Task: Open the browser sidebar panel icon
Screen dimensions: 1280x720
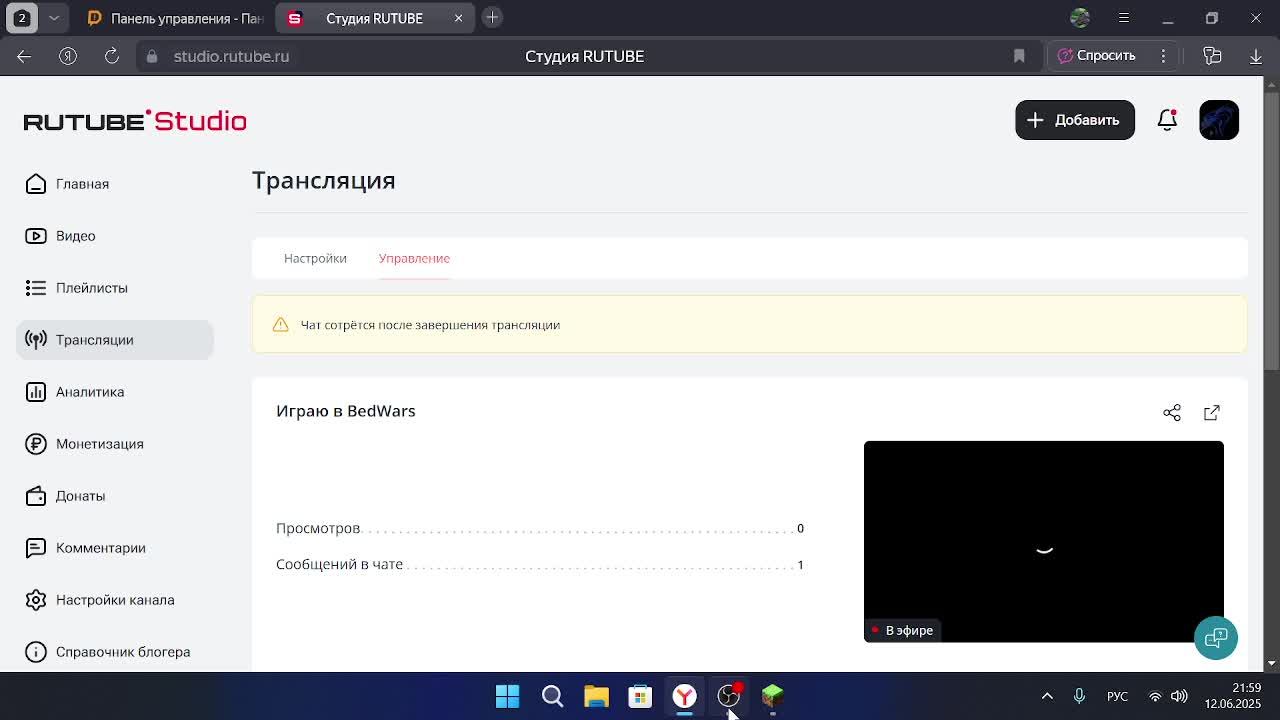Action: (1212, 56)
